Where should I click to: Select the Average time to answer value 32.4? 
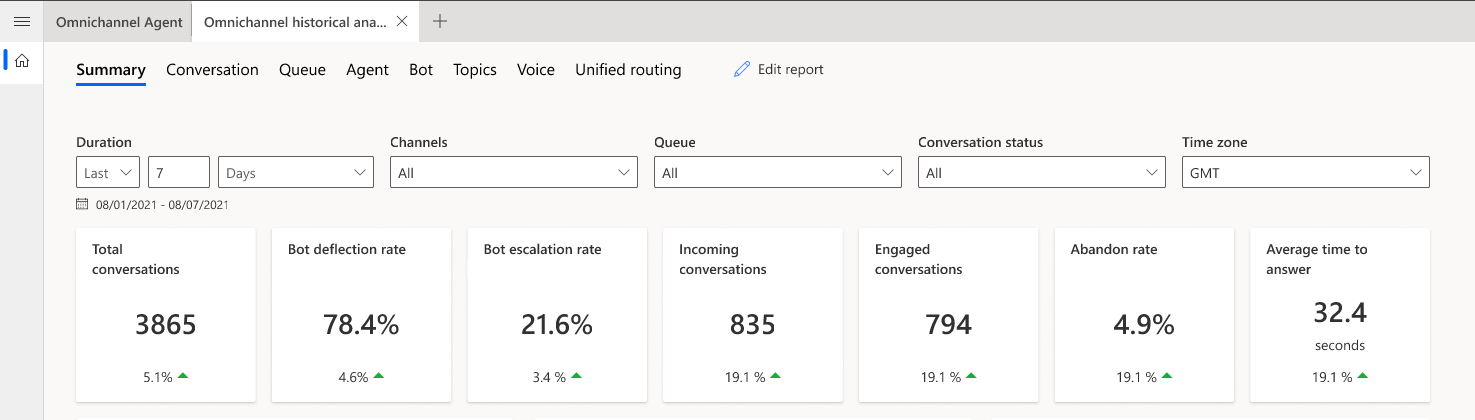[1340, 313]
